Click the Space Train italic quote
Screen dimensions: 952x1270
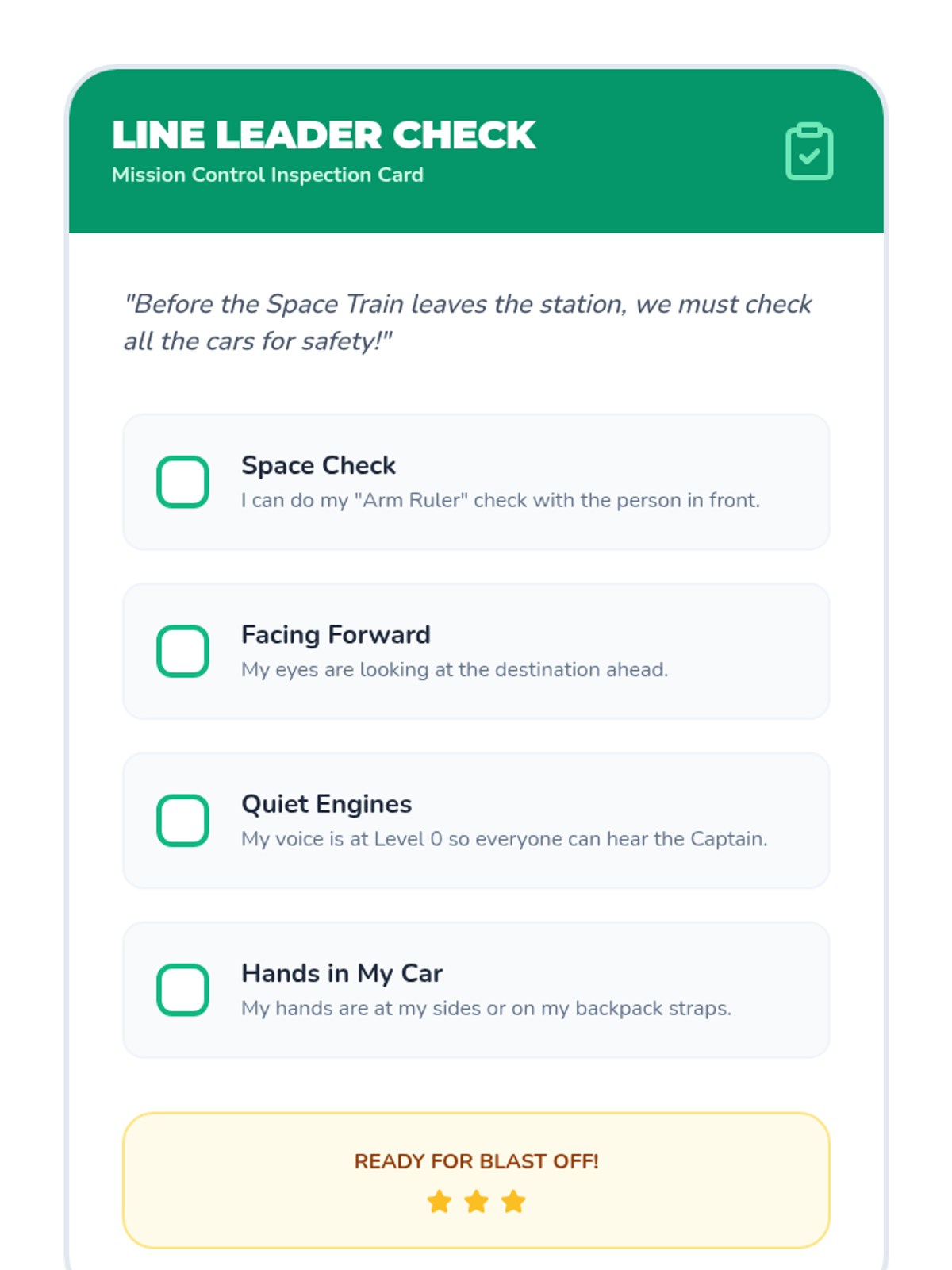pos(468,322)
